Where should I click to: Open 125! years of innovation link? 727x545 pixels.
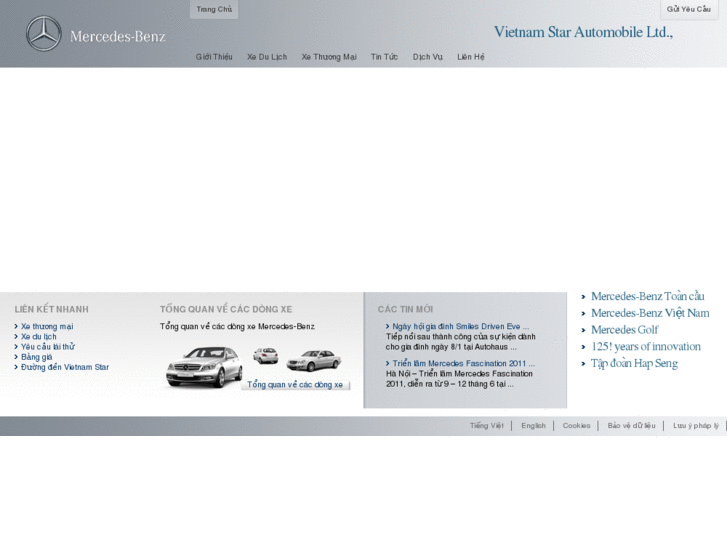[646, 346]
